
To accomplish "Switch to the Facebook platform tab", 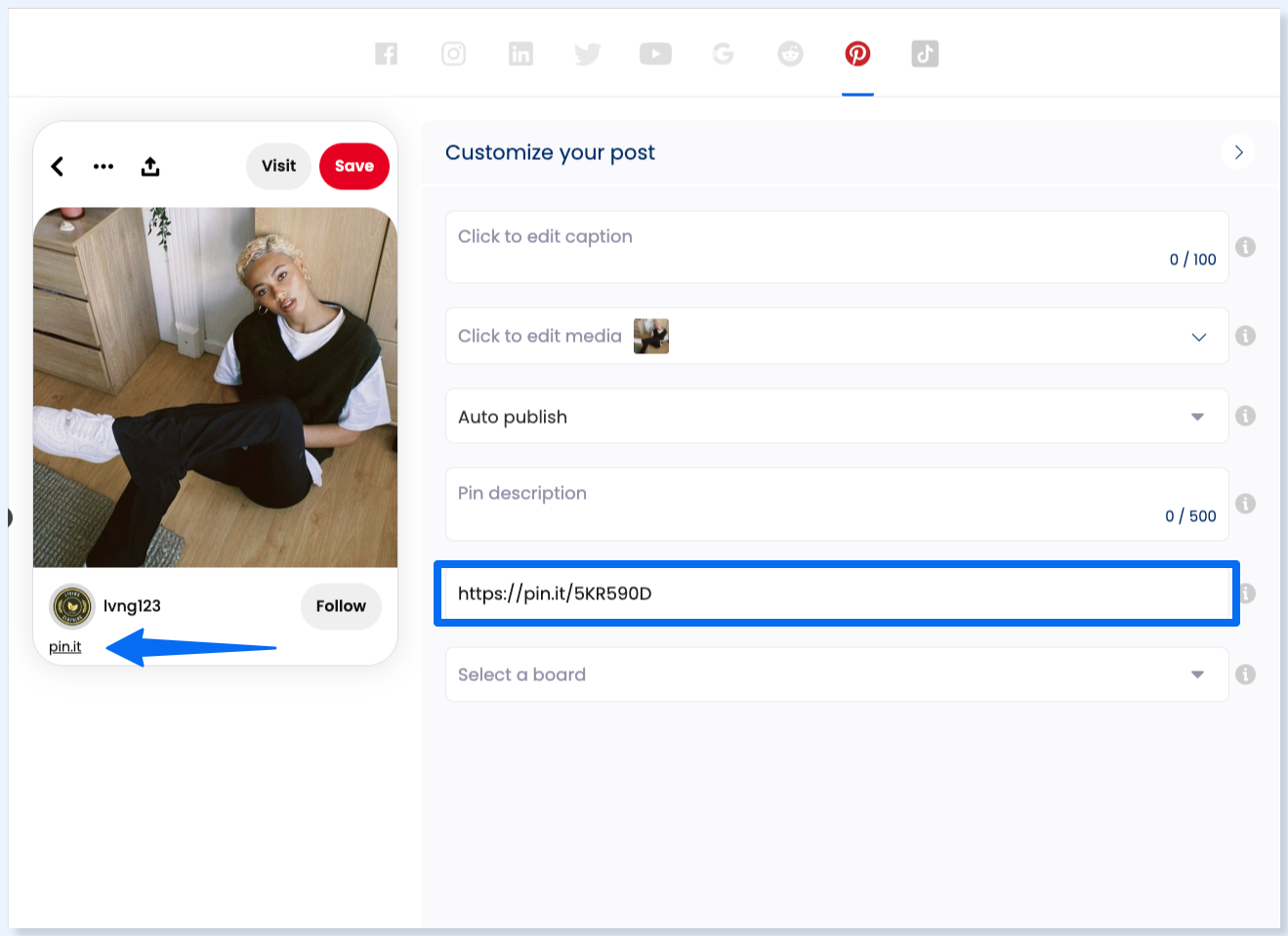I will click(387, 54).
